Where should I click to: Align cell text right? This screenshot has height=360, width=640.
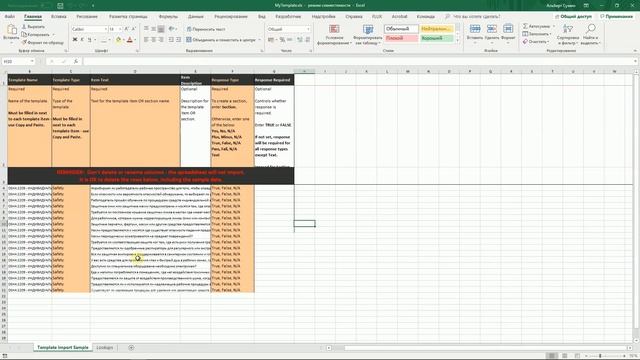[x=161, y=40]
